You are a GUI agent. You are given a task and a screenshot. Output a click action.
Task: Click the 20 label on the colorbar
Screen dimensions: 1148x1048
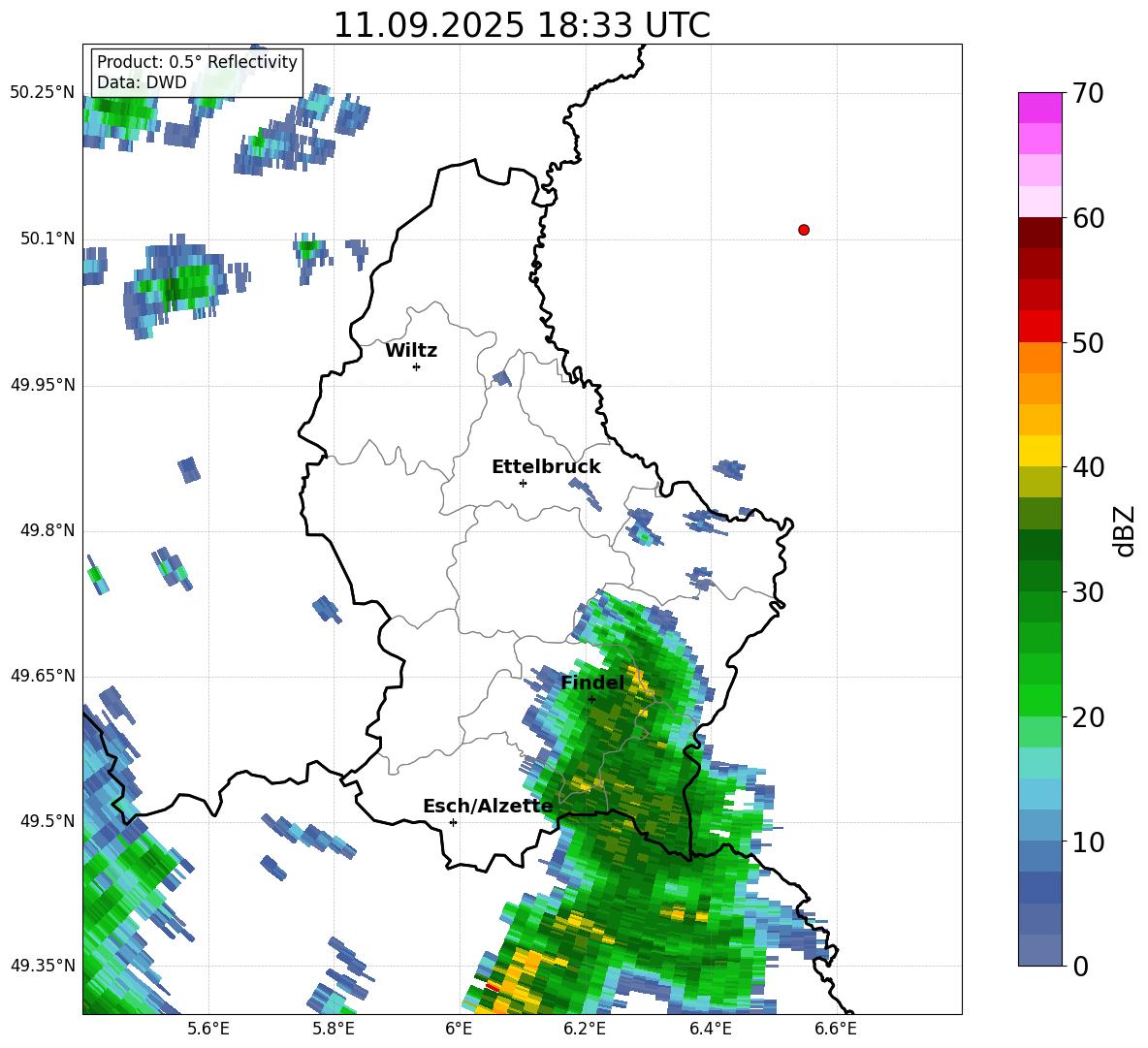pos(1087,718)
